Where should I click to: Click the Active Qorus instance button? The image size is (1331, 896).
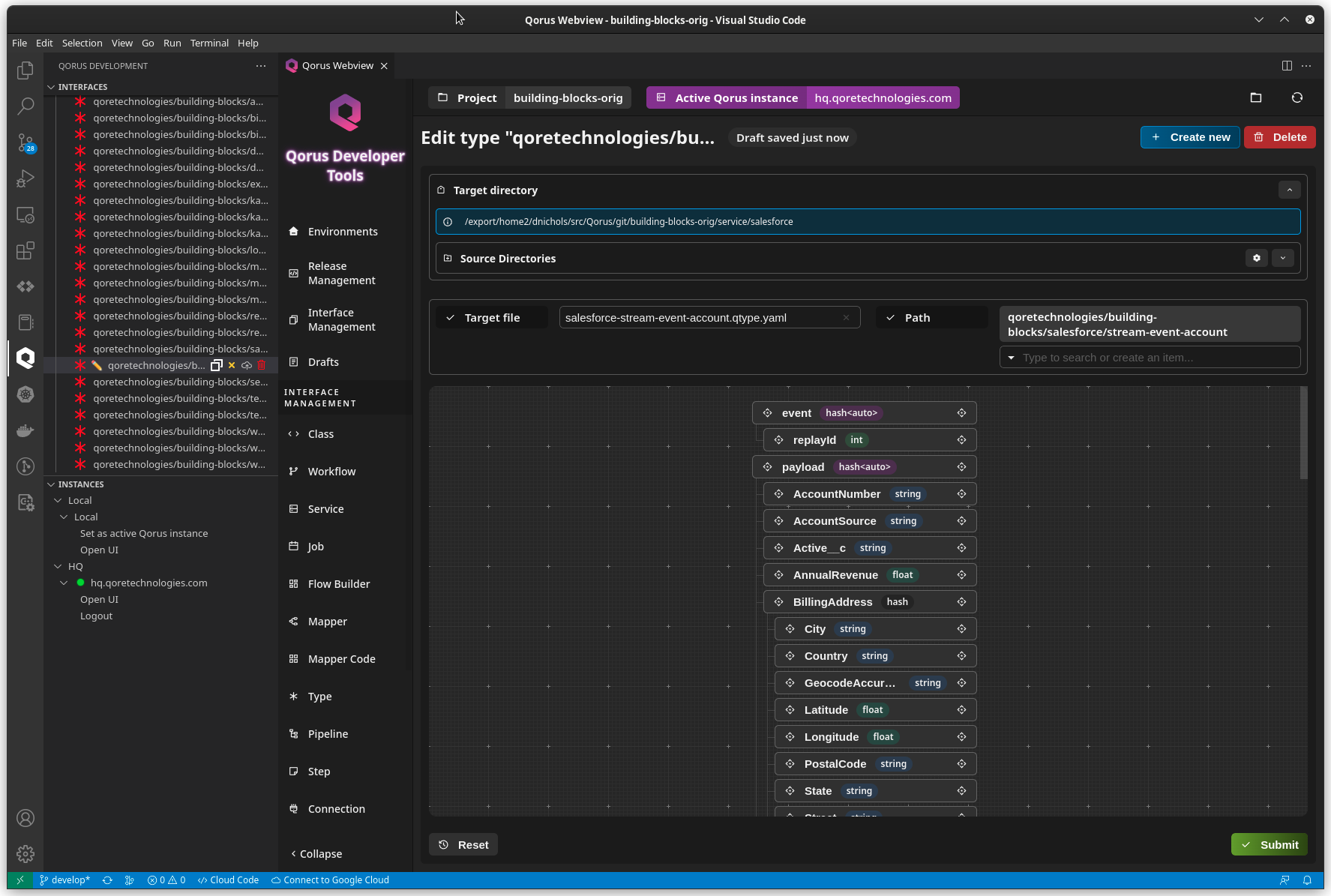tap(802, 98)
